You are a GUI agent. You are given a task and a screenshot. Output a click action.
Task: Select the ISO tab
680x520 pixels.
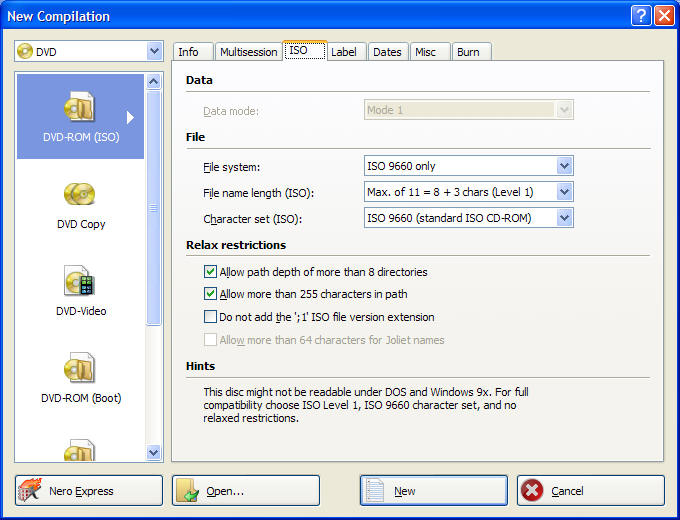point(305,50)
